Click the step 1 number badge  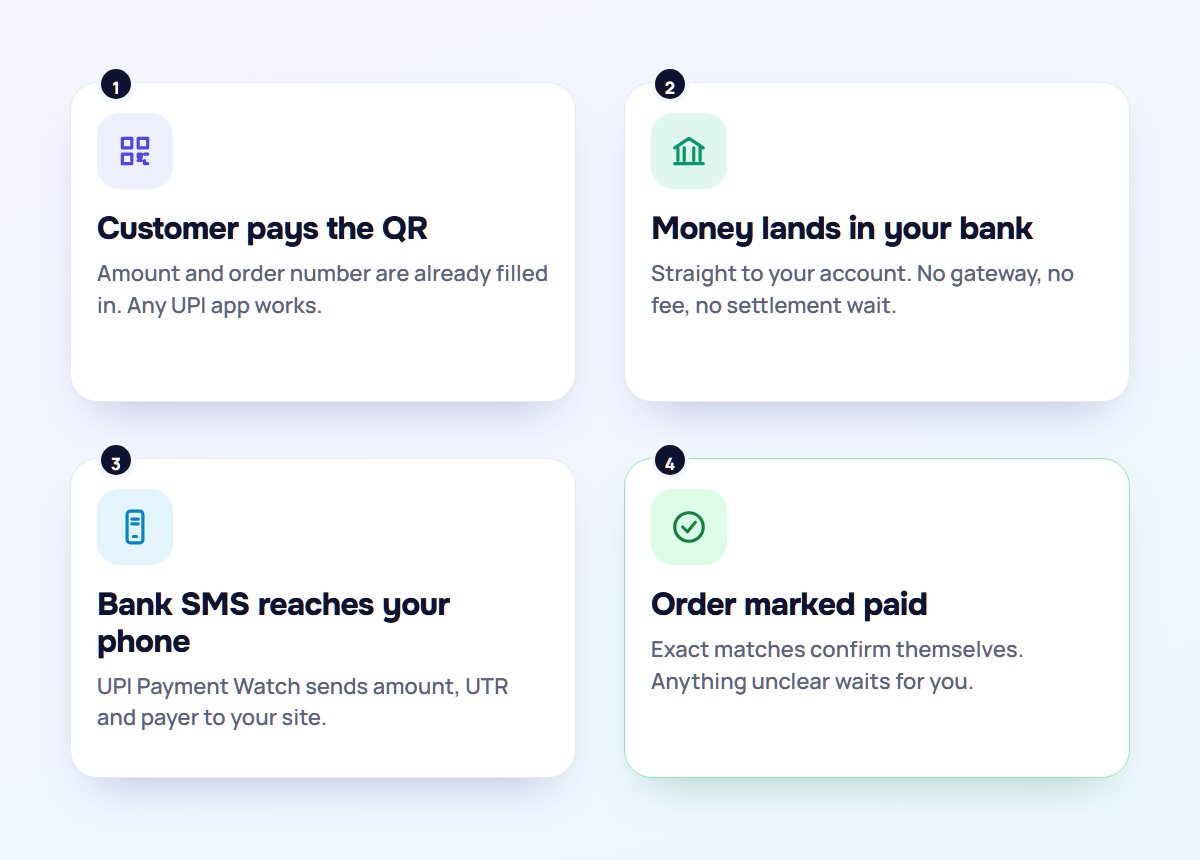(x=116, y=87)
